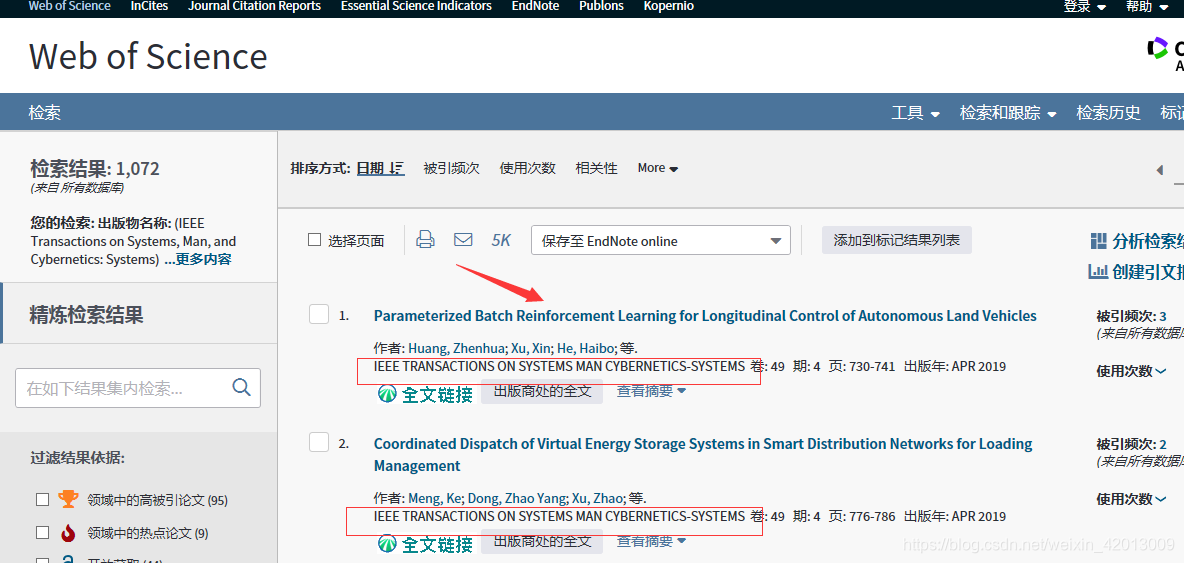The height and width of the screenshot is (563, 1184).
Task: Click author Dong, Zhao Yang
Action: (515, 498)
